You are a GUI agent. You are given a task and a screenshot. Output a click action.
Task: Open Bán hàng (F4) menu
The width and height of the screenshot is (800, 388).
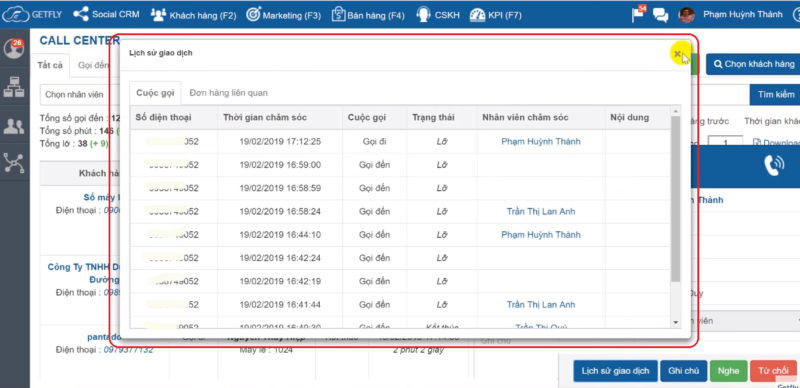click(368, 15)
